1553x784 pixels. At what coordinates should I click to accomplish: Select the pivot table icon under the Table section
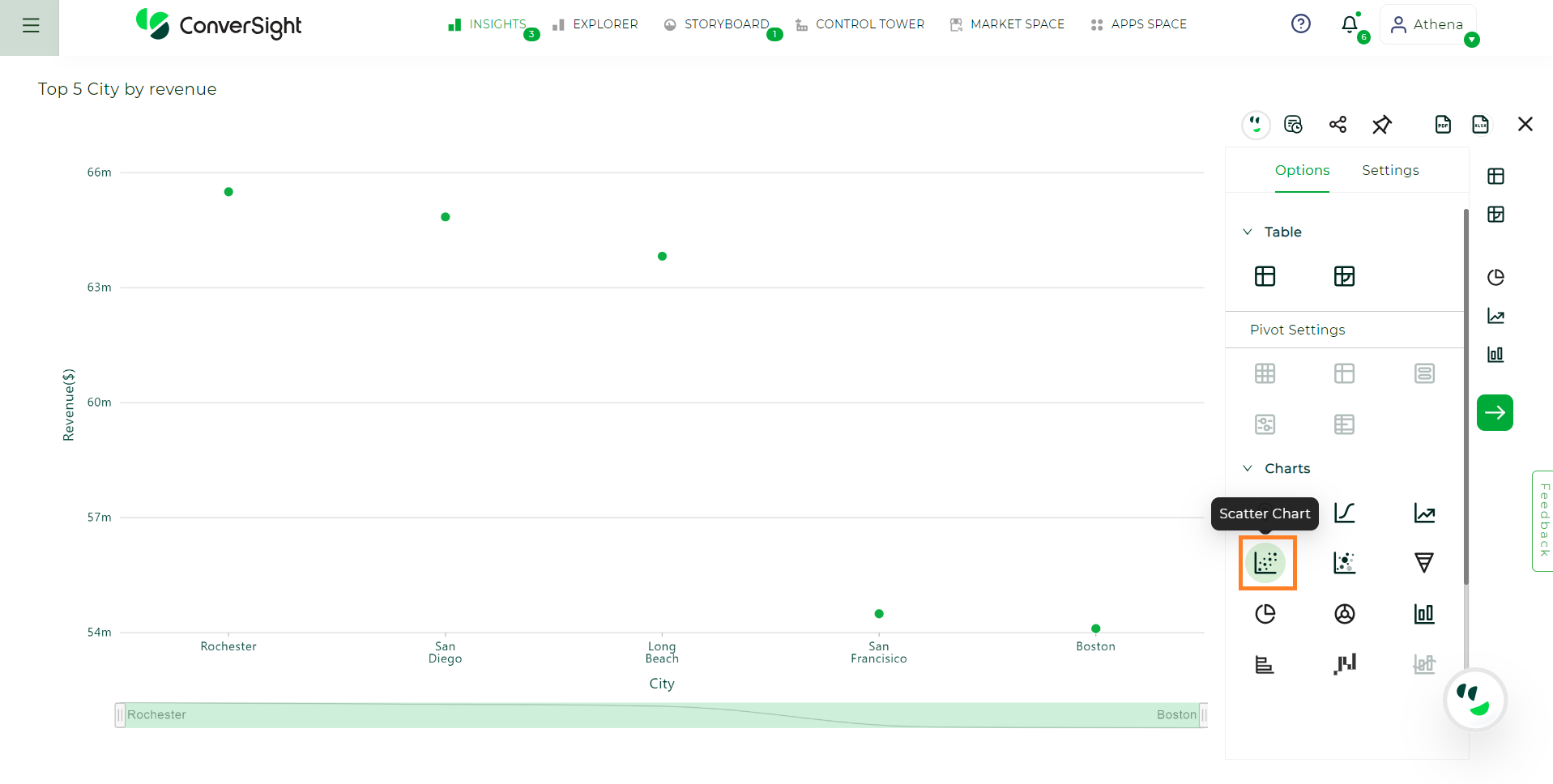tap(1344, 276)
